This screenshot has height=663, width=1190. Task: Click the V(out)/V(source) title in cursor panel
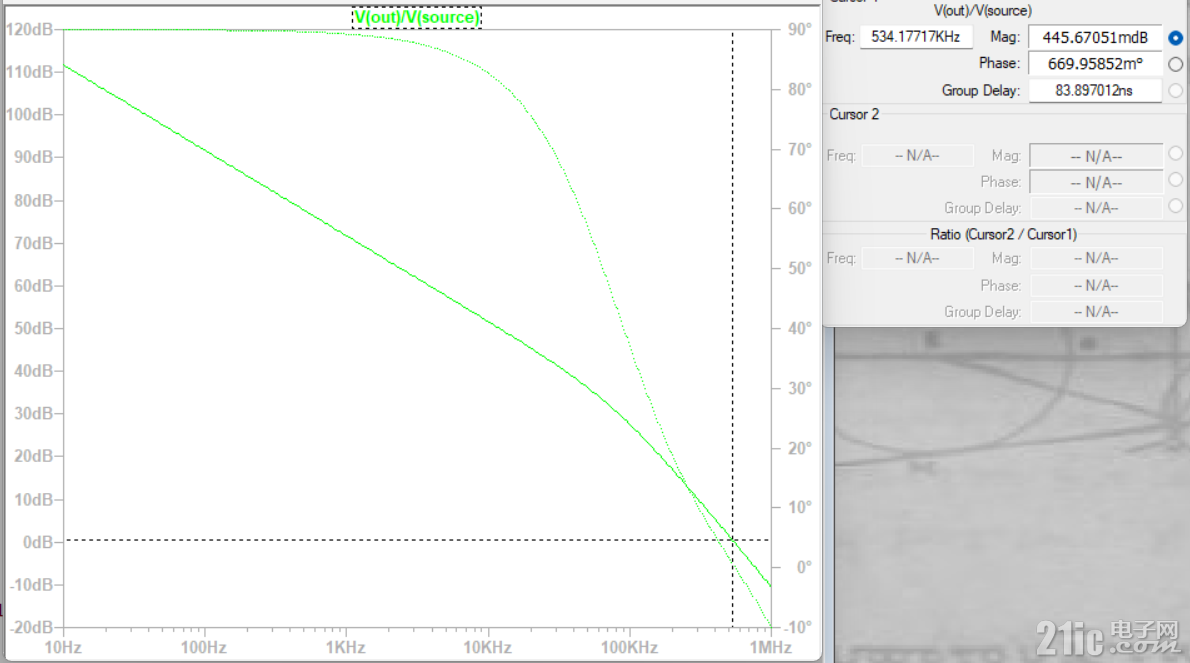coord(983,11)
